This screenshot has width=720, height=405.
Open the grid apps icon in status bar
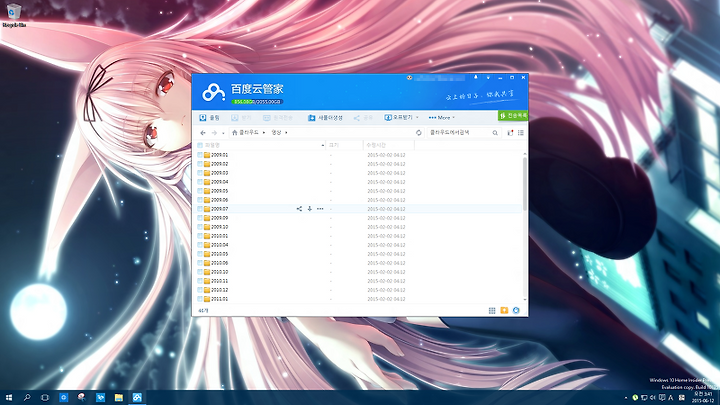492,311
